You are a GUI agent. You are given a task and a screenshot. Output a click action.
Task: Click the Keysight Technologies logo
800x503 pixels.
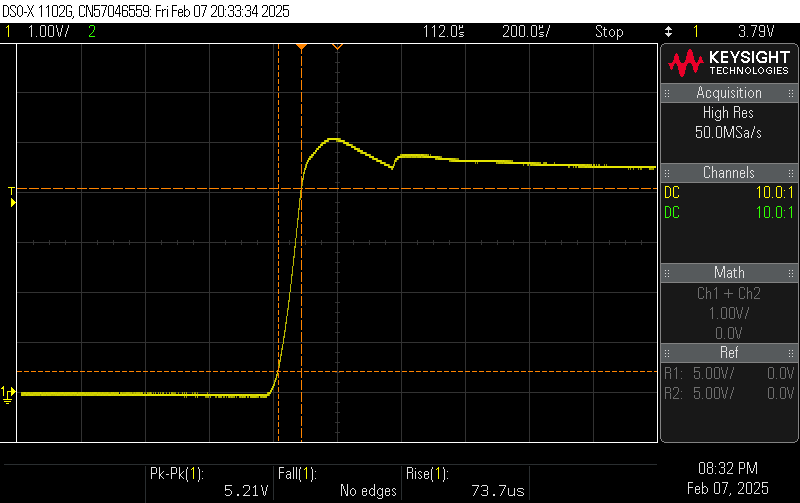pos(729,63)
